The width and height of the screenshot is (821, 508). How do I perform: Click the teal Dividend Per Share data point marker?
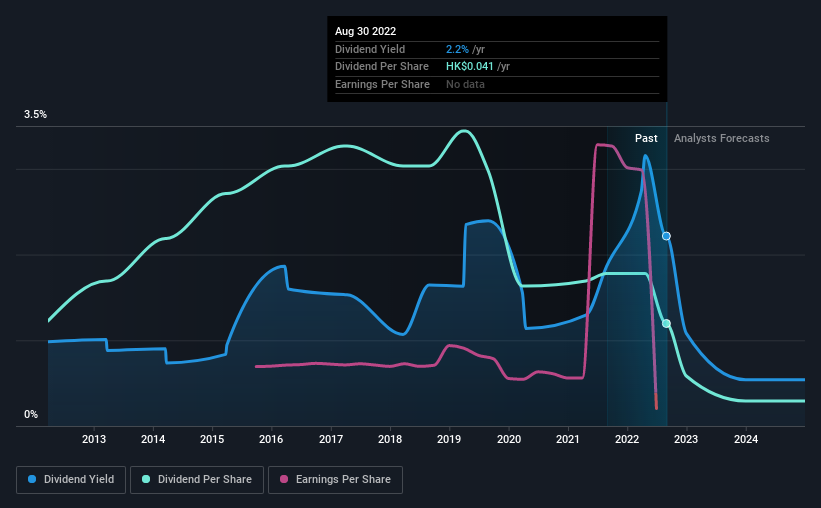[666, 323]
